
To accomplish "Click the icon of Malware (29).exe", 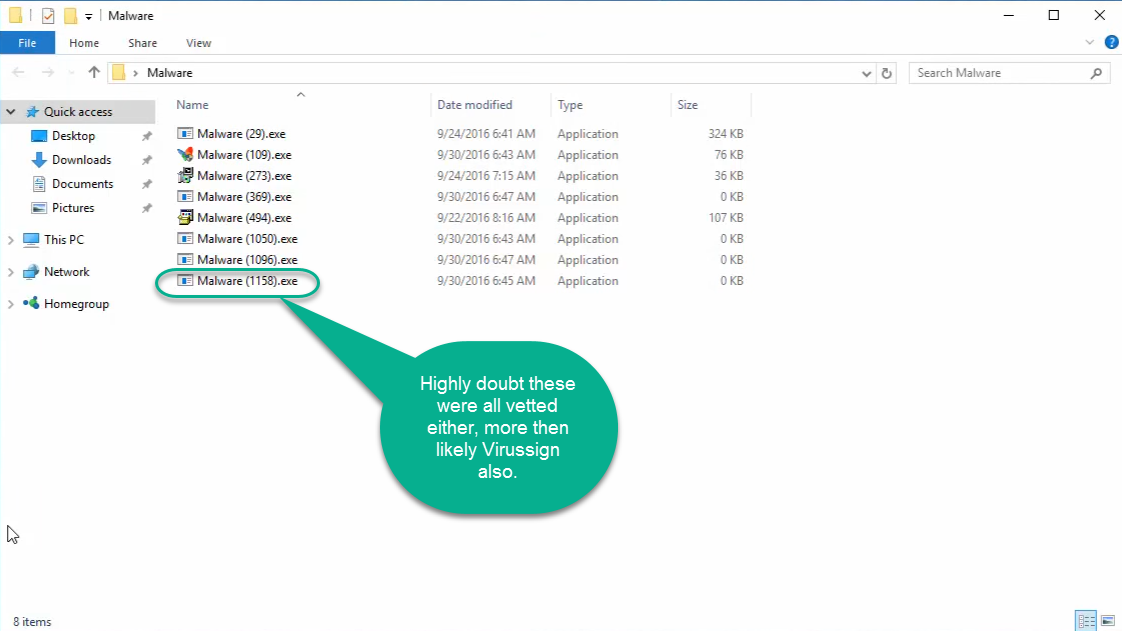I will coord(185,133).
